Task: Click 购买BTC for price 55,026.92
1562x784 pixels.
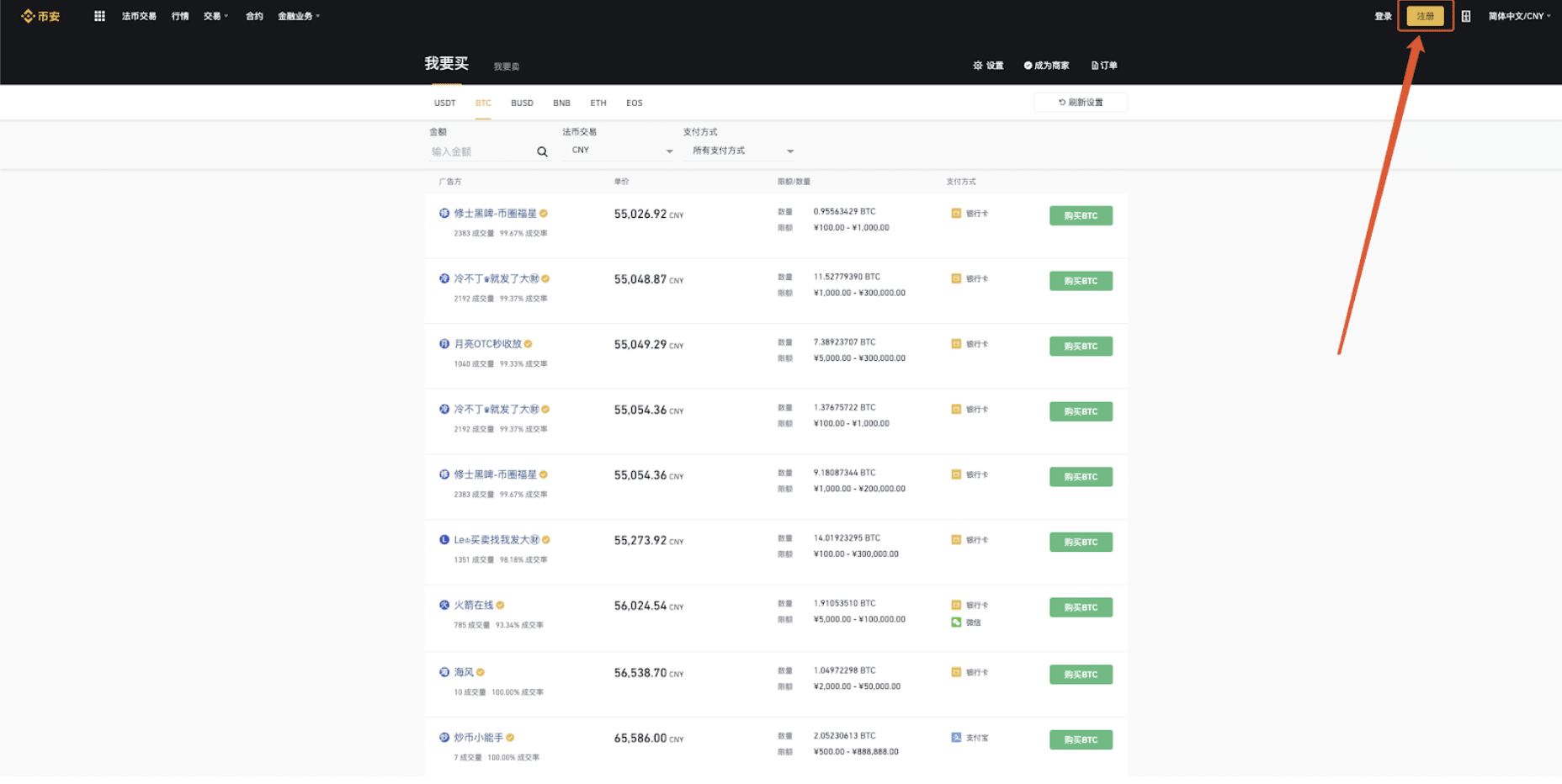Action: (1081, 216)
